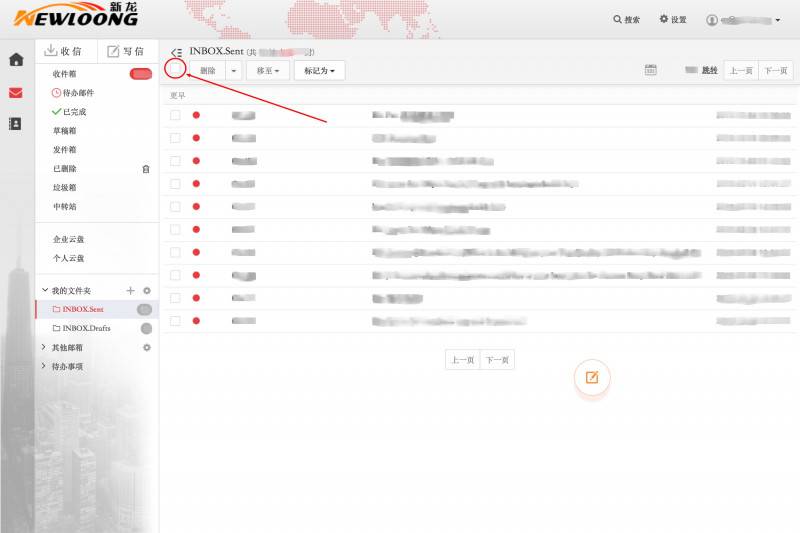The image size is (800, 533).
Task: Switch to the 写信 compose tab
Action: pos(127,51)
